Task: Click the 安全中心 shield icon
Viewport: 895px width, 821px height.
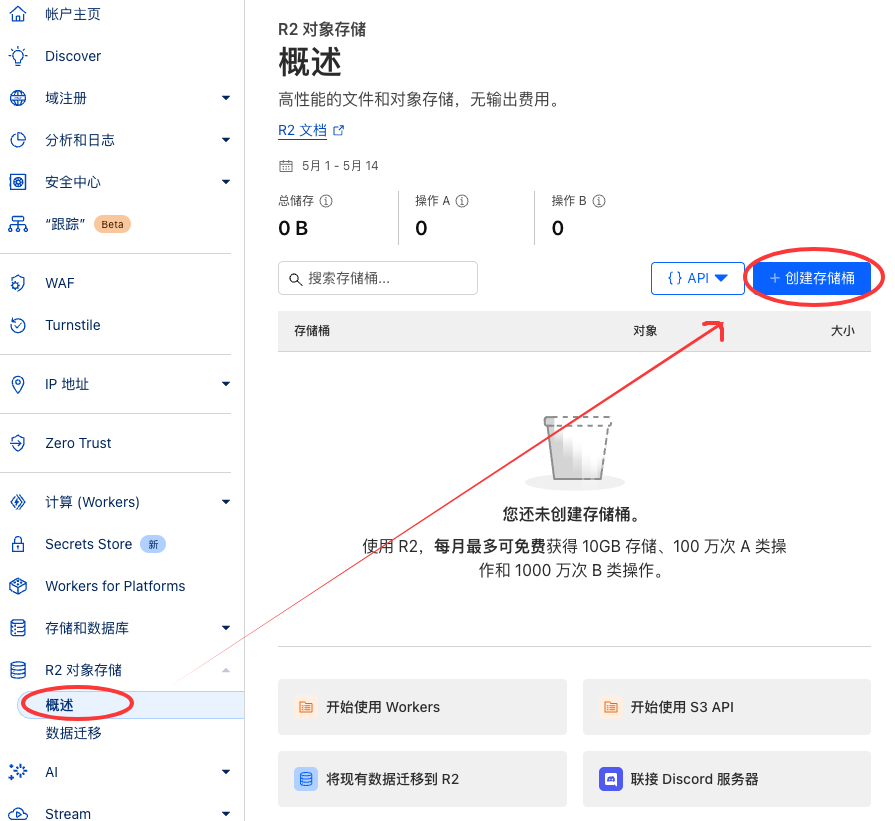Action: point(18,182)
